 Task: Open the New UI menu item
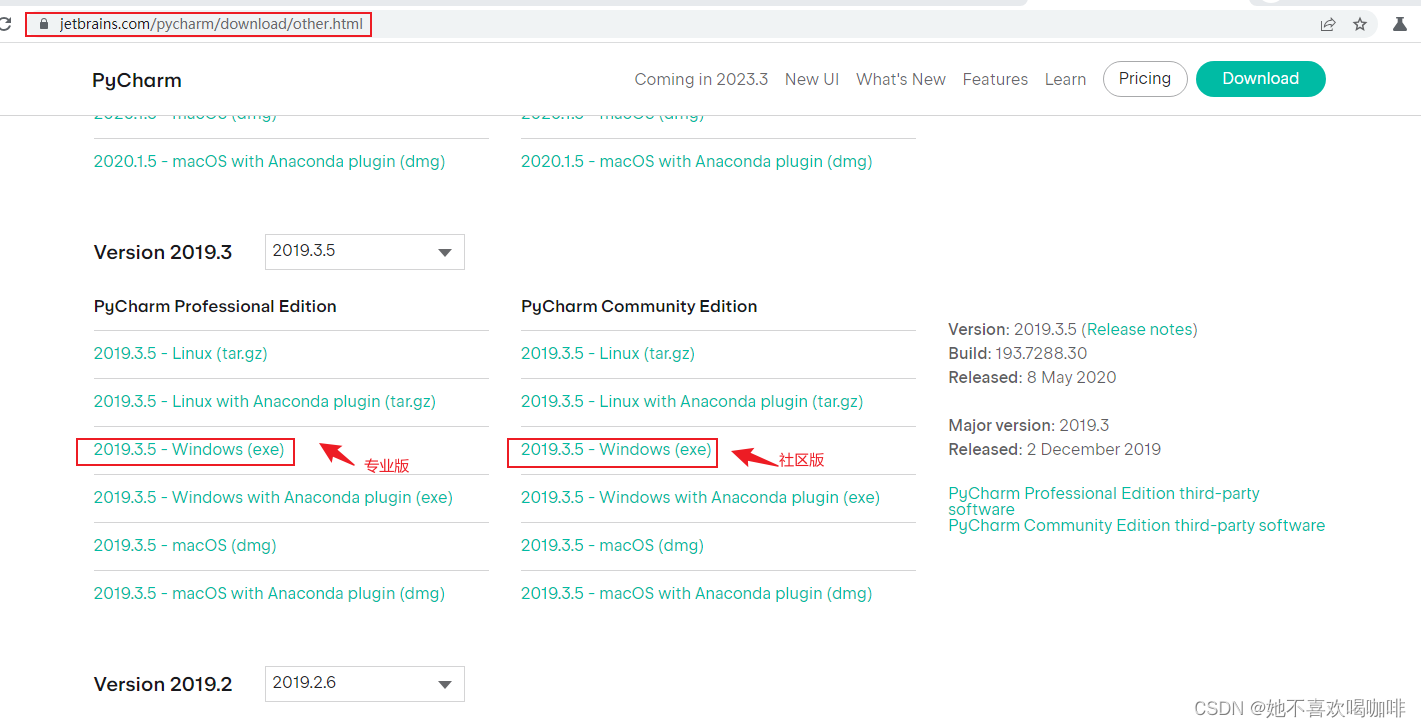(x=812, y=79)
